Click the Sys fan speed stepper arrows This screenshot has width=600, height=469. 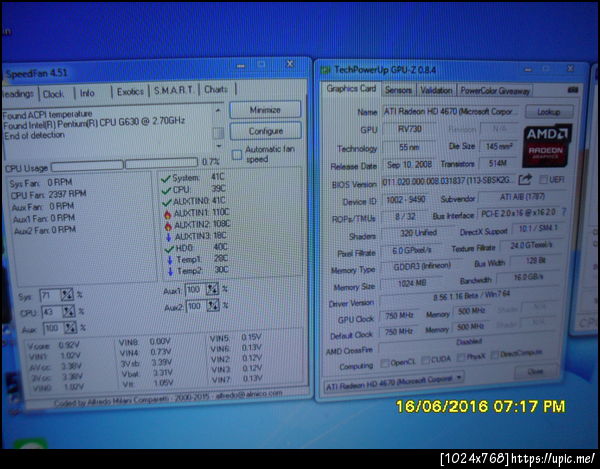tap(67, 295)
